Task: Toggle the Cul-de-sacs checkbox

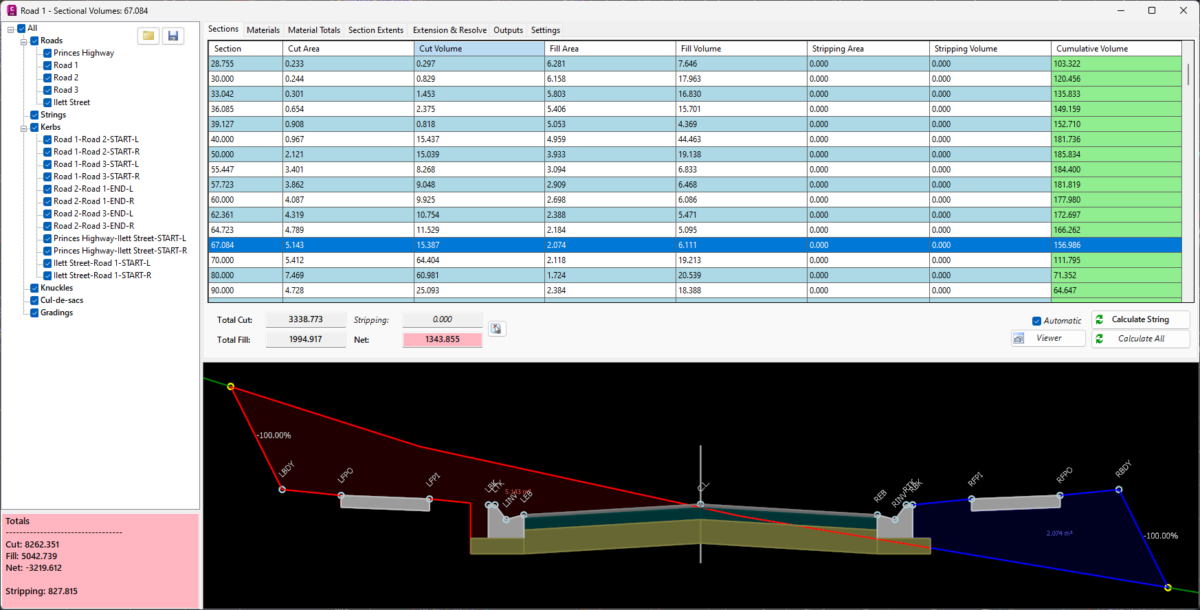Action: (x=34, y=300)
